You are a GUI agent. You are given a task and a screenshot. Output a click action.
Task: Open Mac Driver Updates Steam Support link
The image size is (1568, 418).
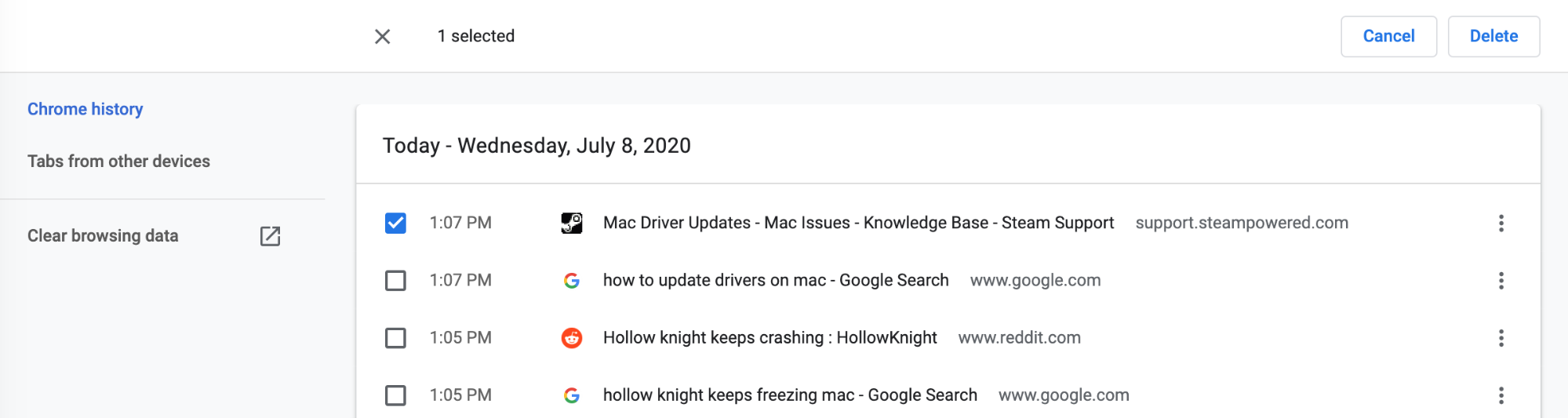858,224
